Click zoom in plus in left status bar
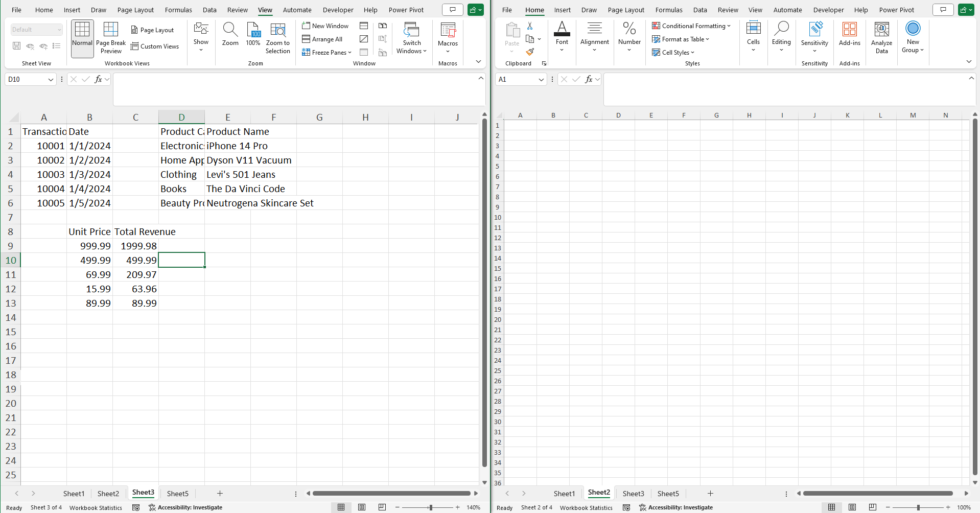Viewport: 980px width, 513px height. tap(458, 507)
